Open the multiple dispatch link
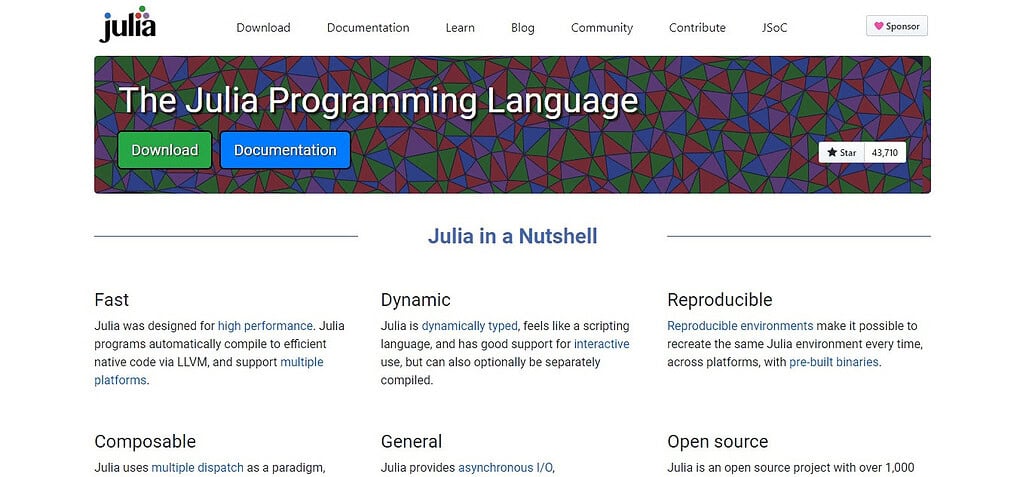The image size is (1023, 477). pos(198,467)
